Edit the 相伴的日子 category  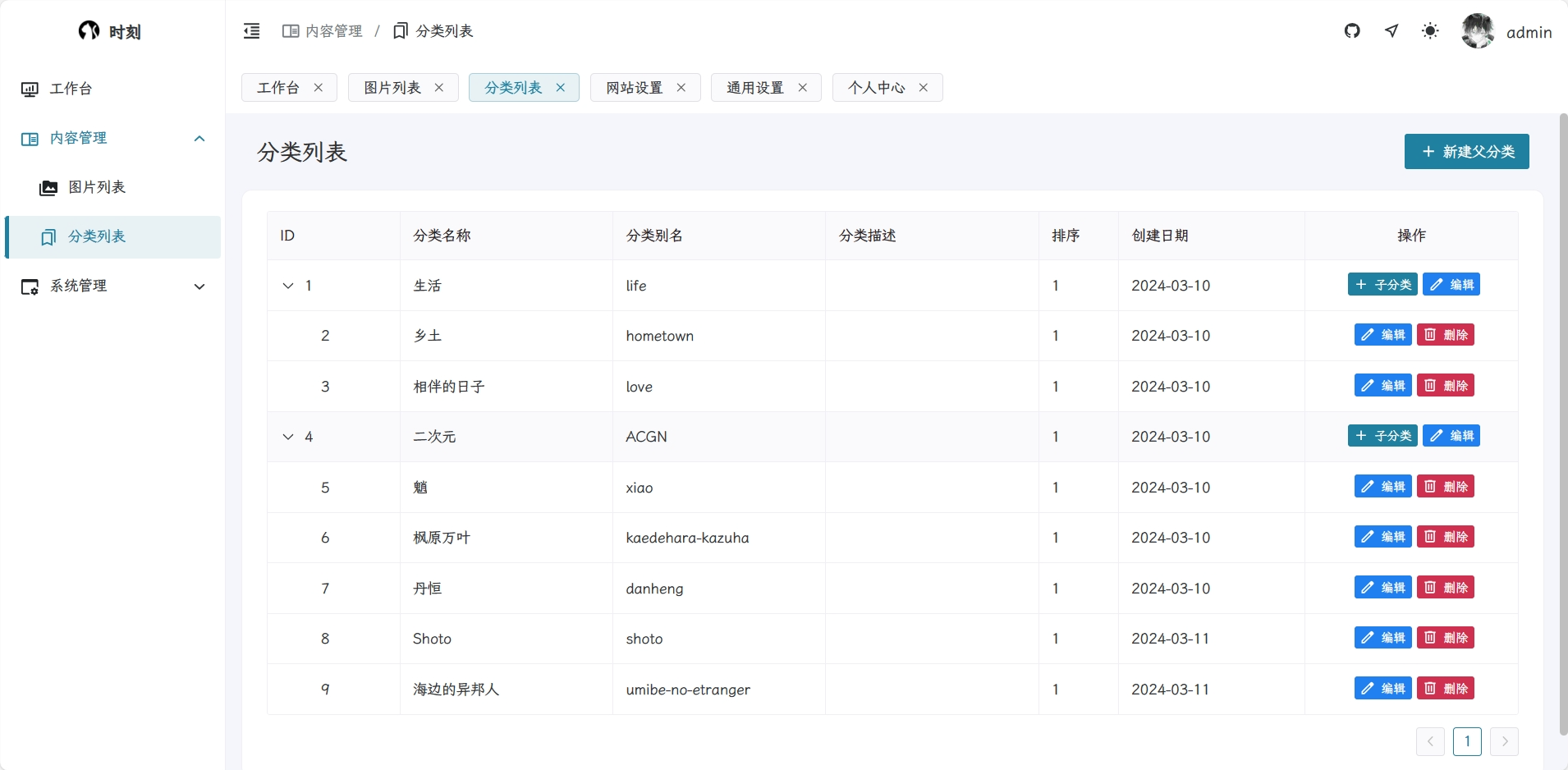pyautogui.click(x=1383, y=386)
